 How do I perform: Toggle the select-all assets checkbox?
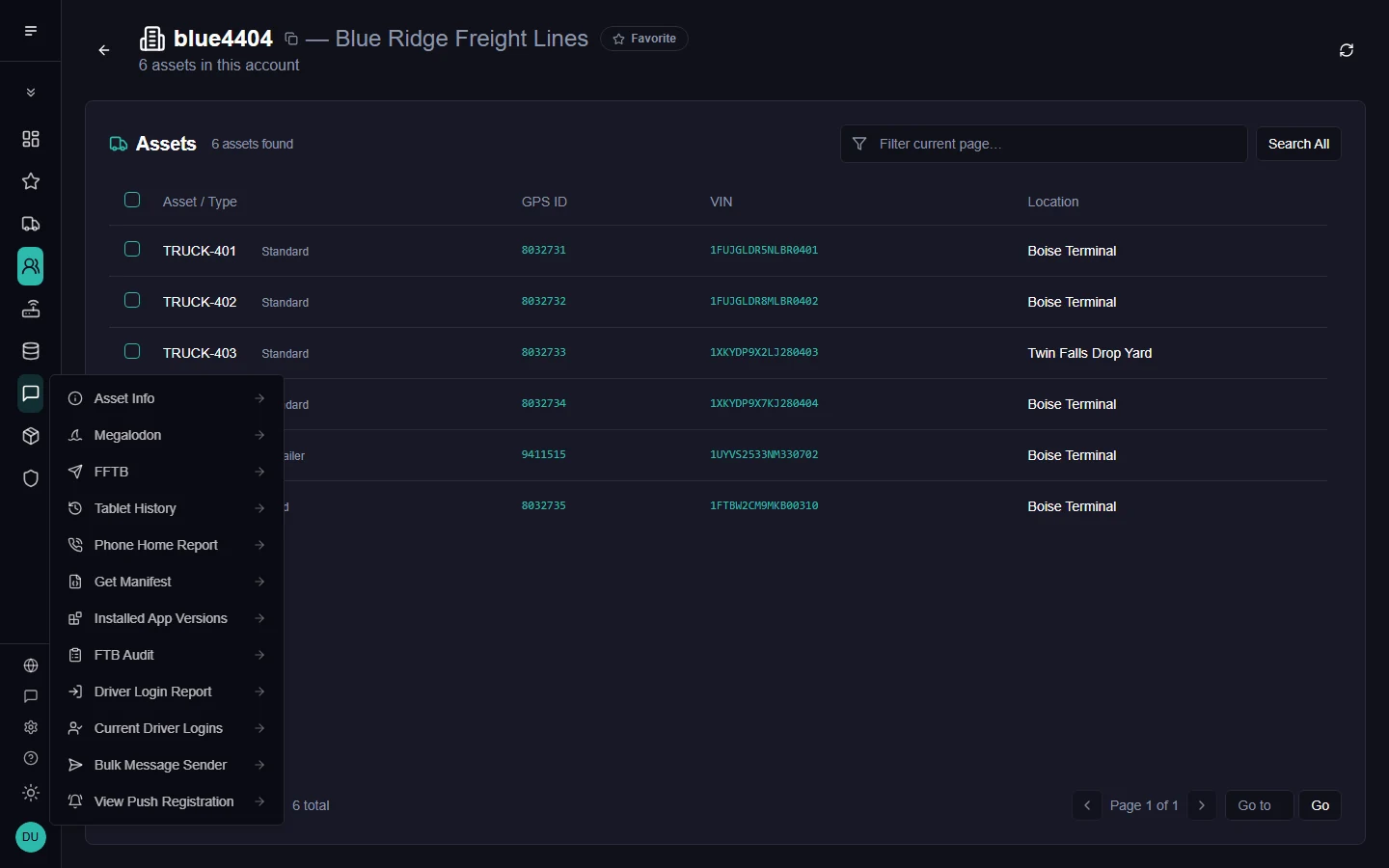[x=132, y=200]
